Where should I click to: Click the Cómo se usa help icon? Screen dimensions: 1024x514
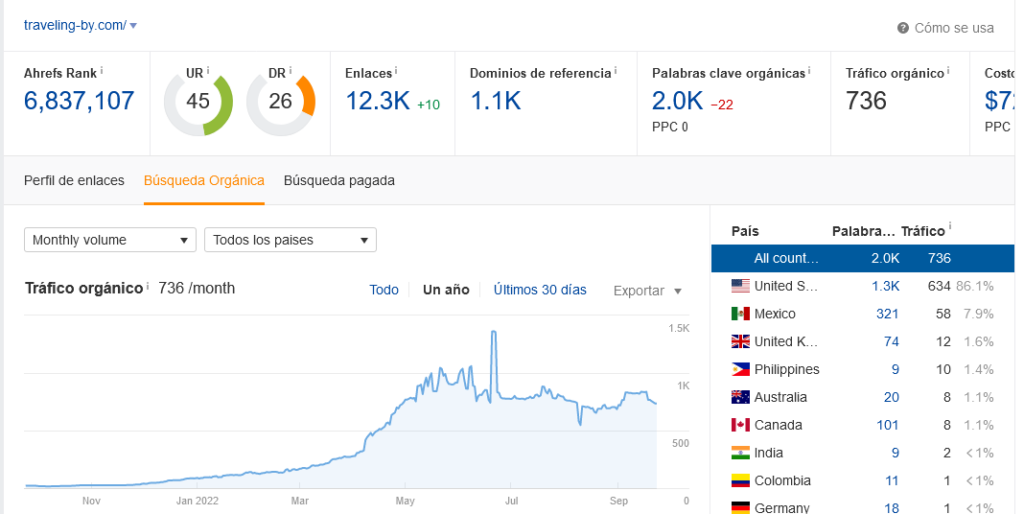[x=903, y=28]
